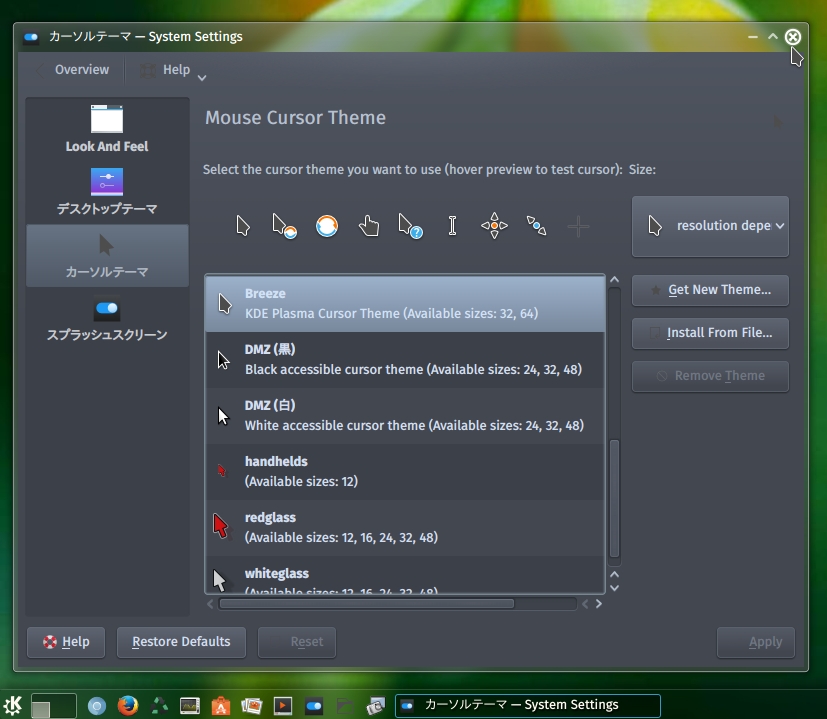Screen dimensions: 827x719
Task: Launch Firefox from the taskbar
Action: [128, 705]
